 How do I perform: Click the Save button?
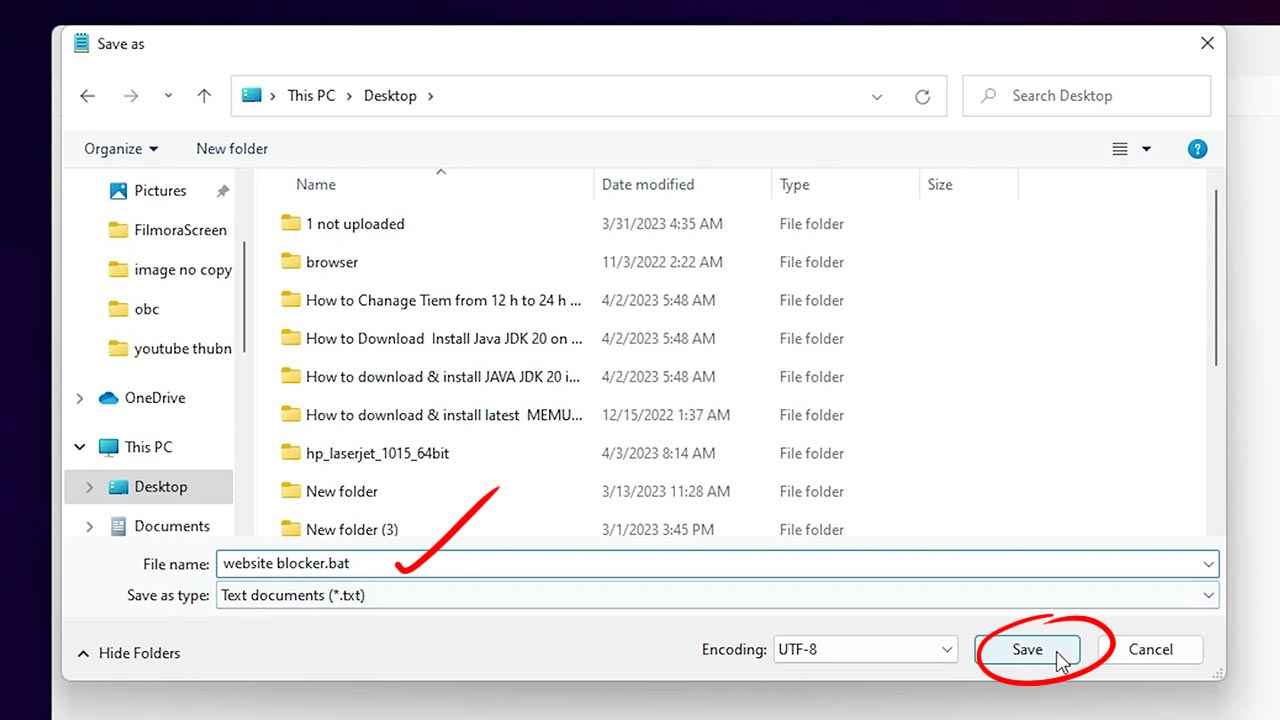[x=1027, y=650]
